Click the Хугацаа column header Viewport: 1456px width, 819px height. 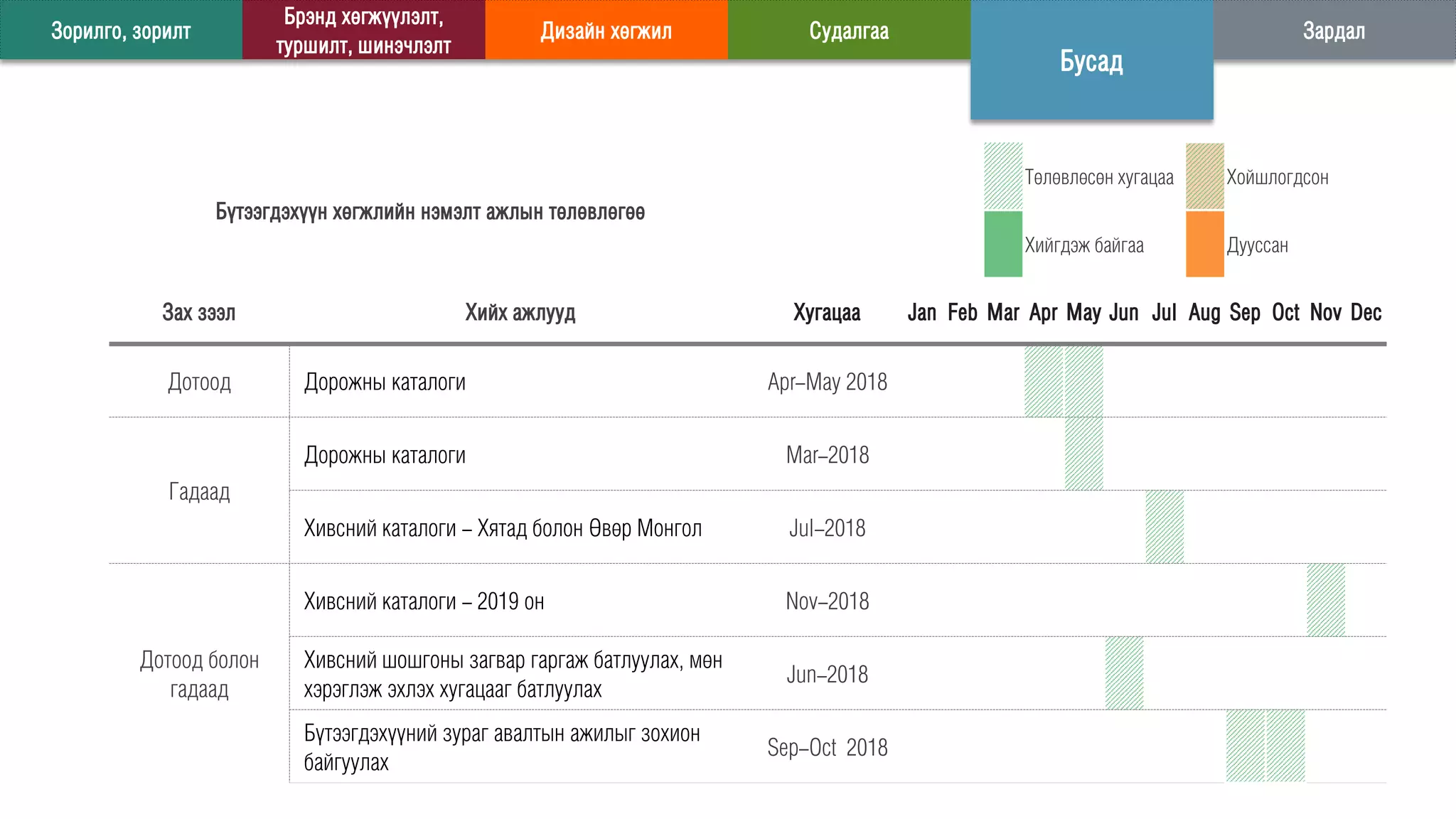(x=827, y=312)
